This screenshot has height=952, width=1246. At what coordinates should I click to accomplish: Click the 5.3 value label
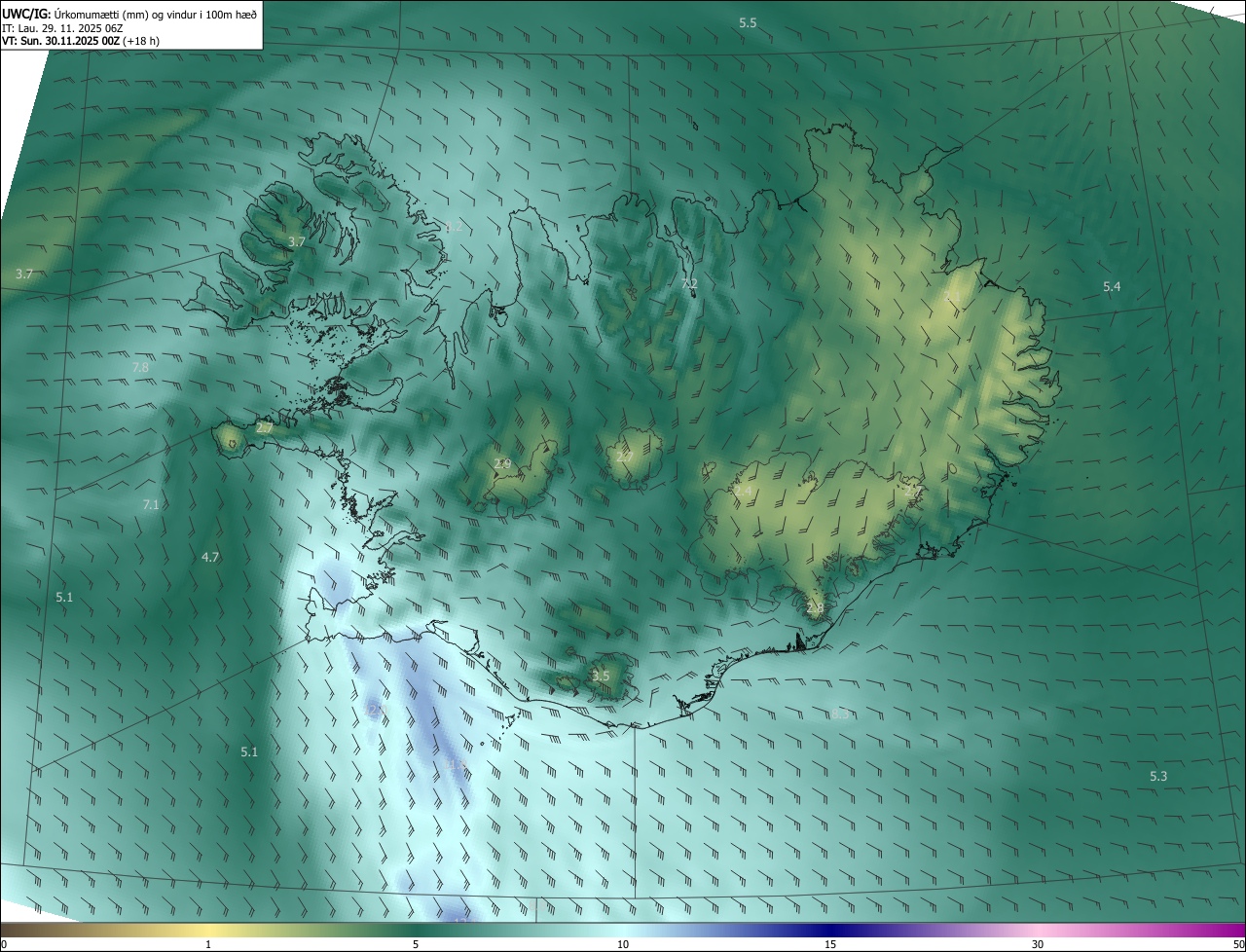(1158, 776)
